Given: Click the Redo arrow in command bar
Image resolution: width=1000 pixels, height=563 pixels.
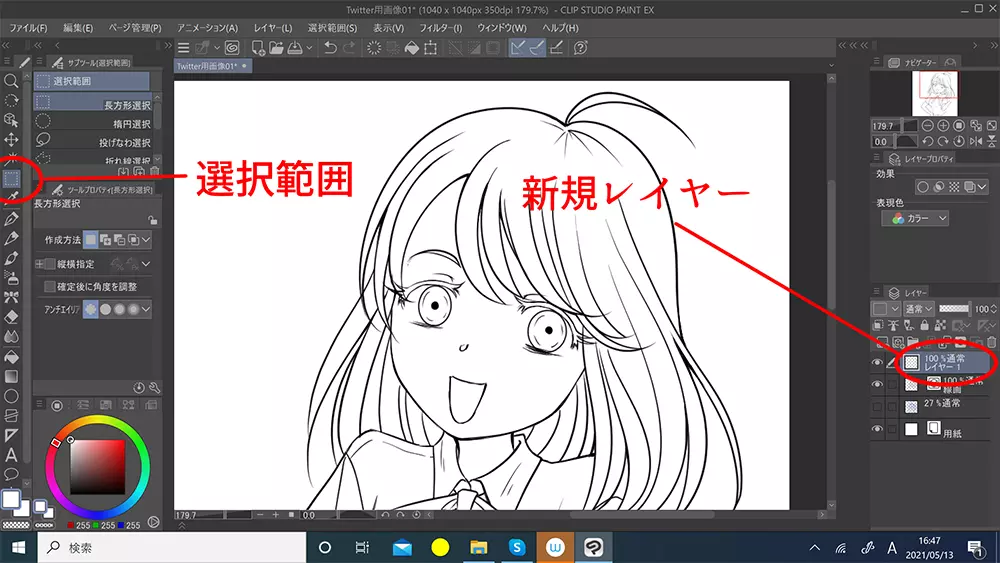Looking at the screenshot, I should 349,48.
